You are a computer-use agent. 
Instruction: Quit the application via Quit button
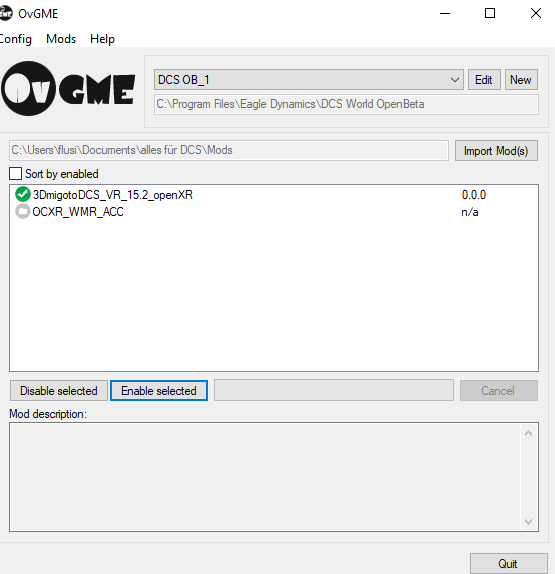(x=509, y=563)
